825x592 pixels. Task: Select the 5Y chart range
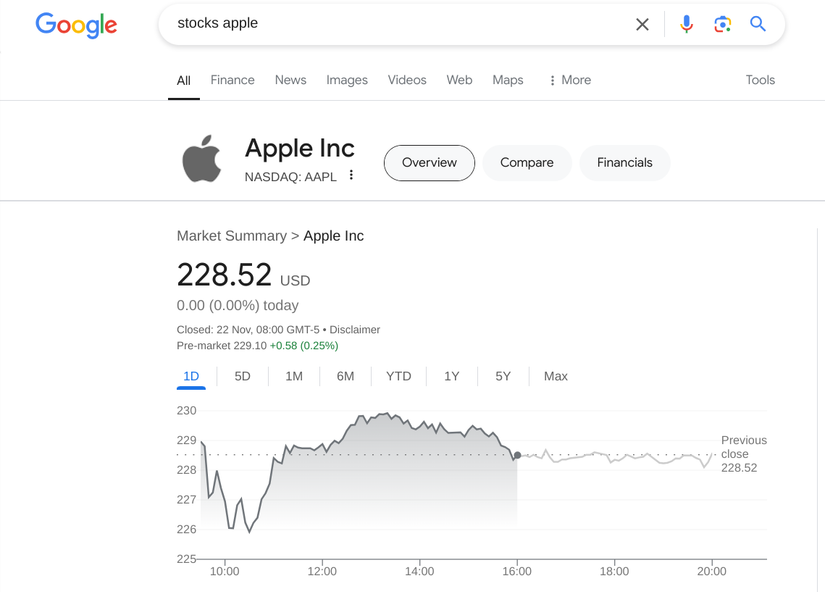502,376
